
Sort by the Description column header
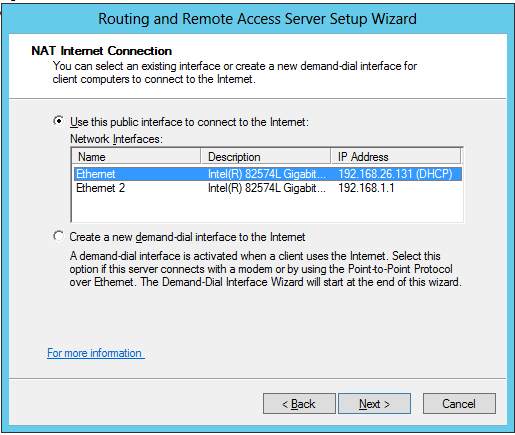tap(266, 157)
